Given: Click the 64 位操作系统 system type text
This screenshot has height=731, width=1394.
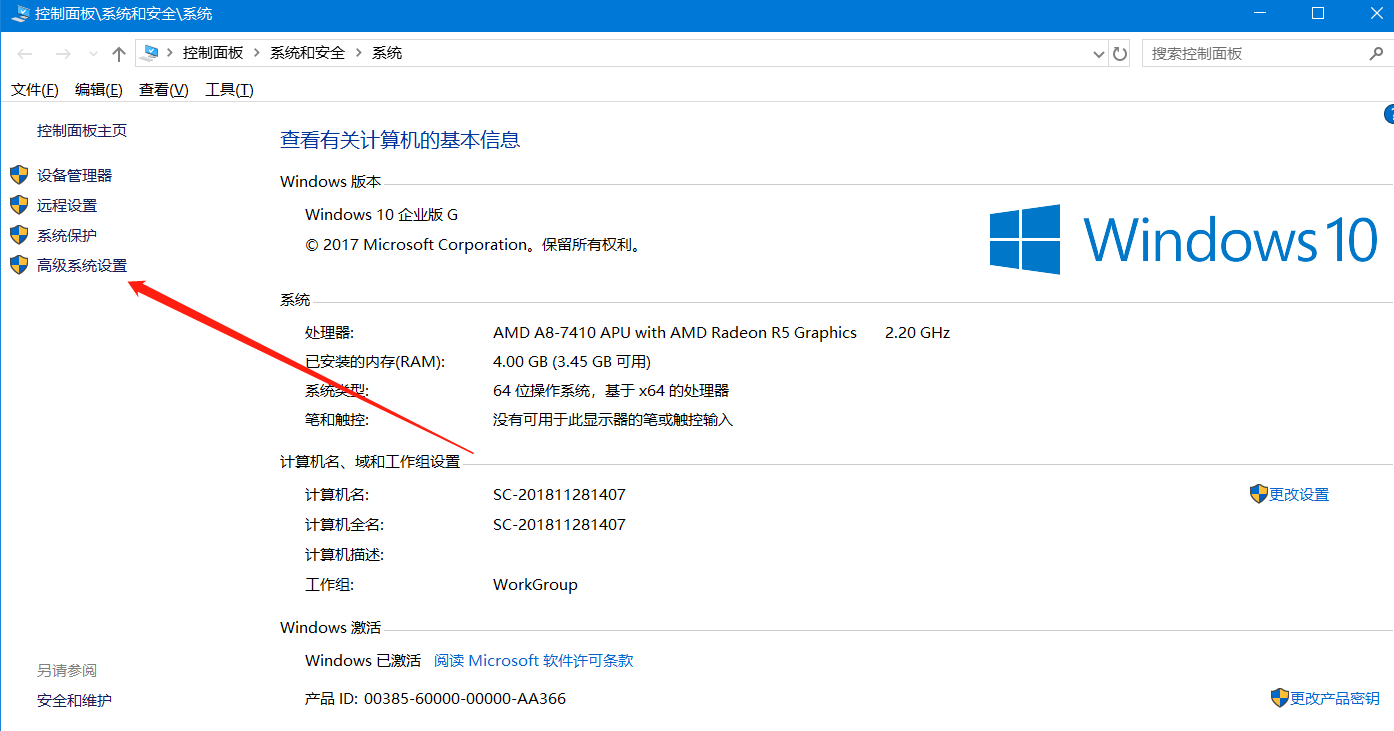Looking at the screenshot, I should pyautogui.click(x=611, y=391).
